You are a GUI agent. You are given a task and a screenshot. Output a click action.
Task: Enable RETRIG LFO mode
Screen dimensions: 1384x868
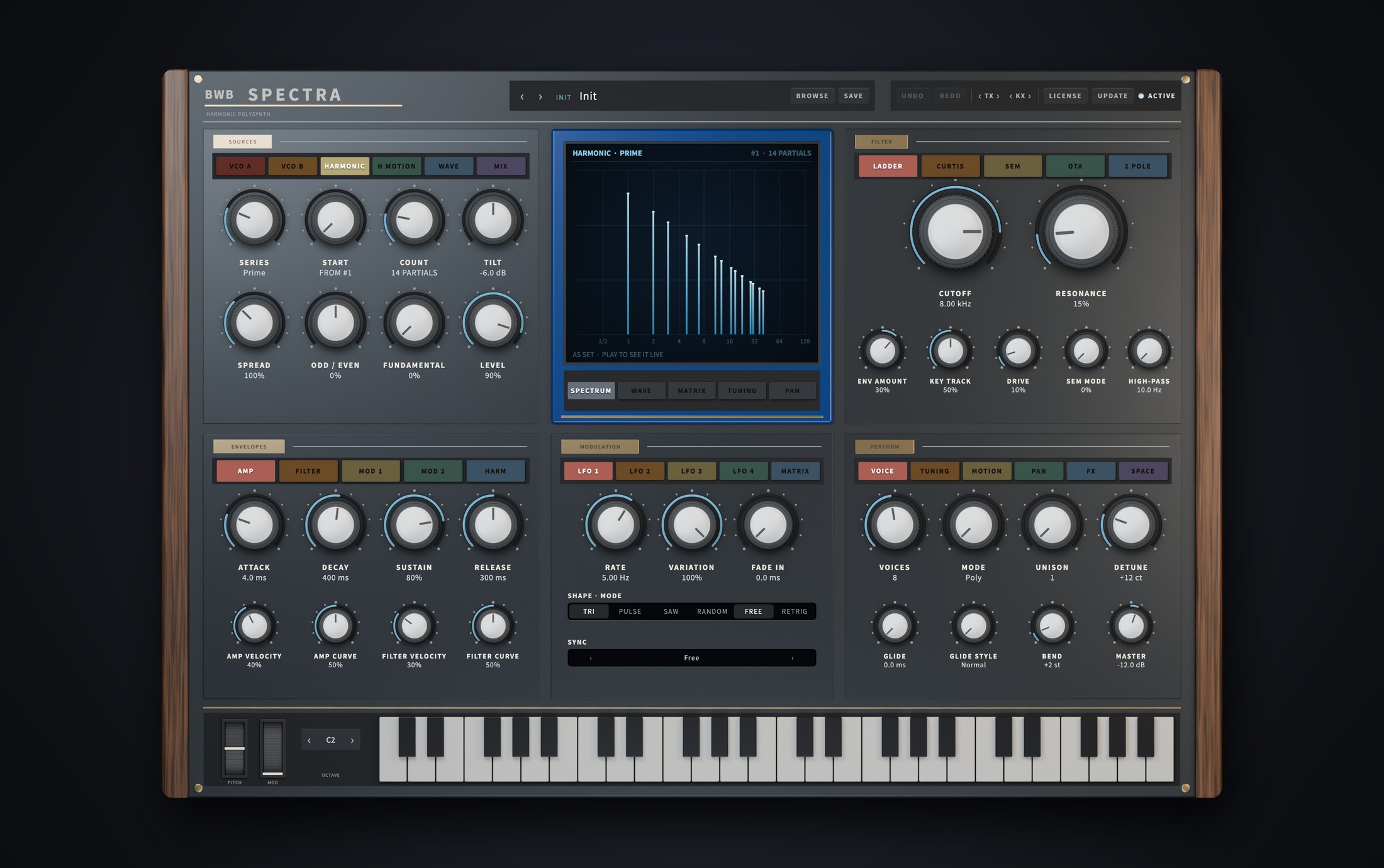pos(795,611)
